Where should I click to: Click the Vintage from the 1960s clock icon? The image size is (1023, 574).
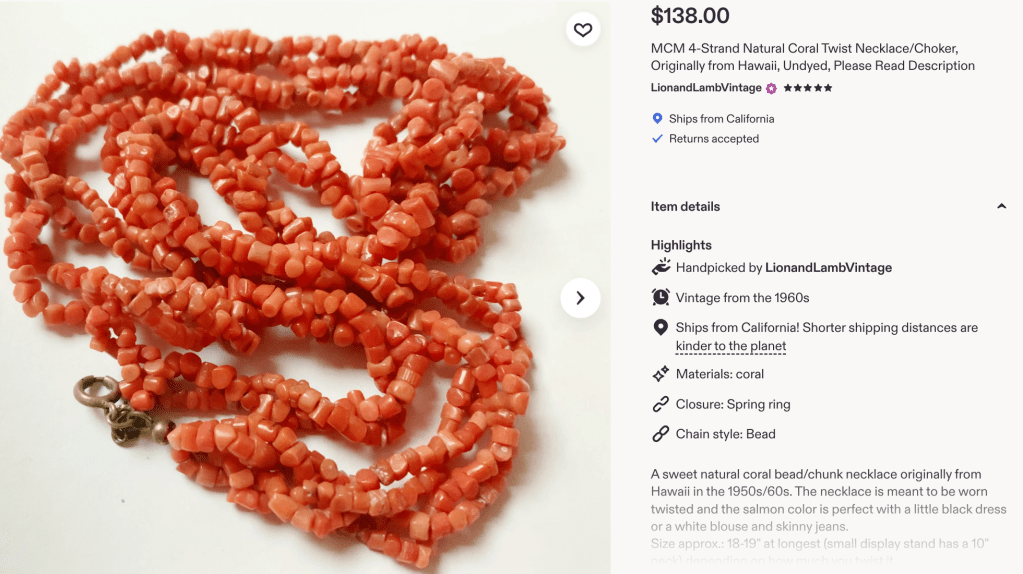(660, 297)
